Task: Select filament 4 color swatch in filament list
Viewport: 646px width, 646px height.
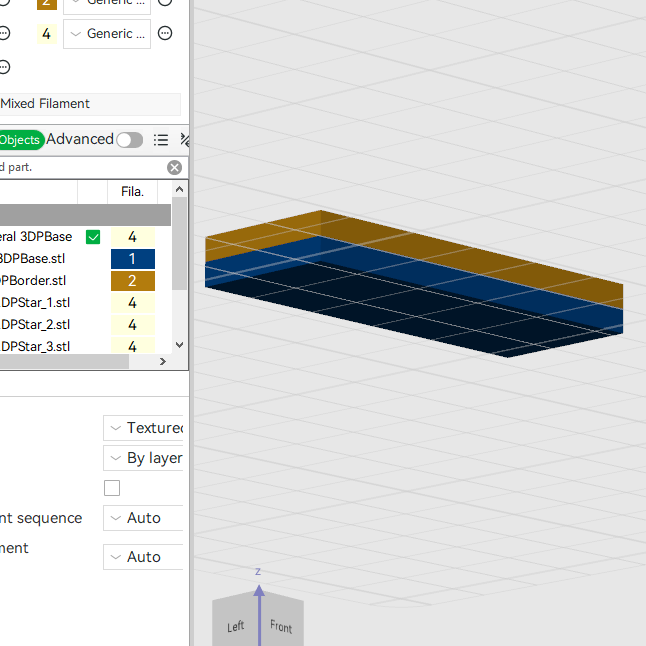Action: coord(47,34)
